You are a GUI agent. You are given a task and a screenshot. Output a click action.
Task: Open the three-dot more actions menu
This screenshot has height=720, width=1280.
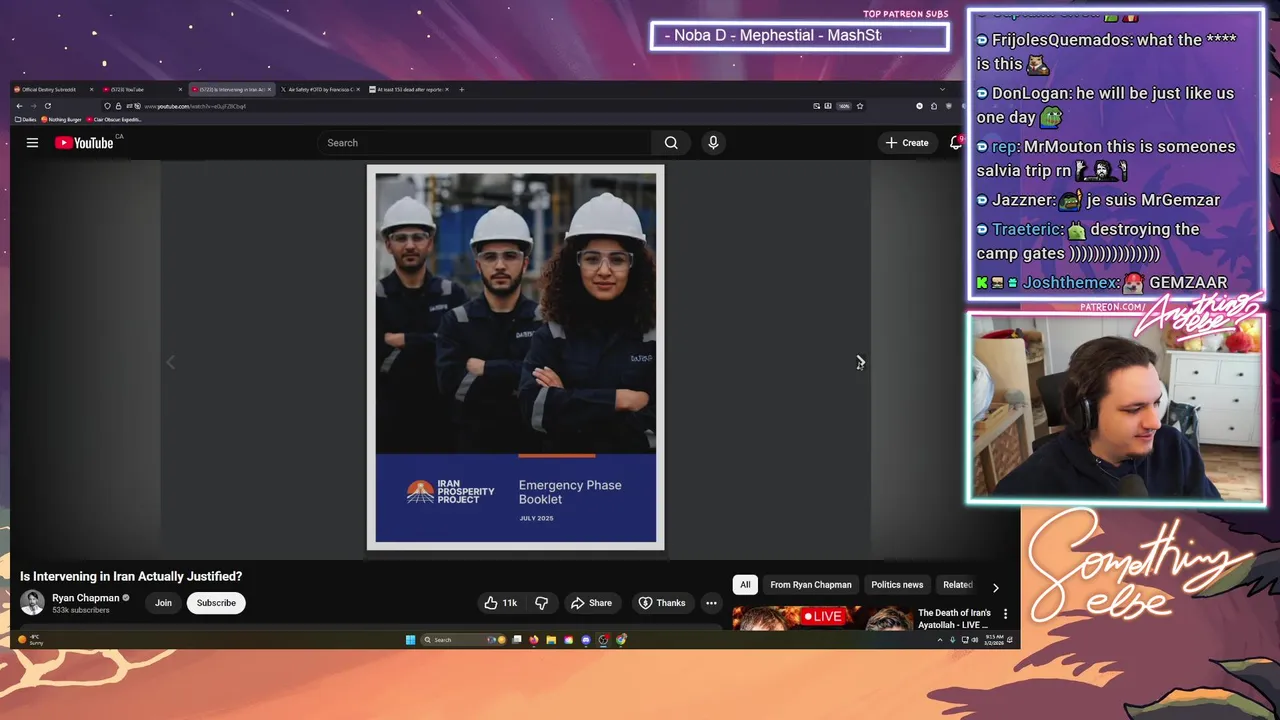(x=711, y=603)
